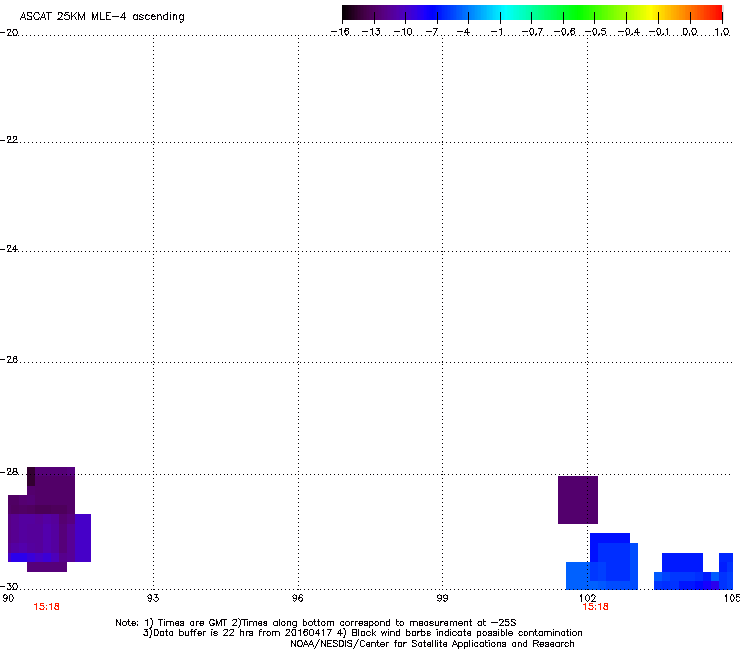The image size is (740, 650).
Task: Click the 96 longitude axis label
Action: pos(297,598)
